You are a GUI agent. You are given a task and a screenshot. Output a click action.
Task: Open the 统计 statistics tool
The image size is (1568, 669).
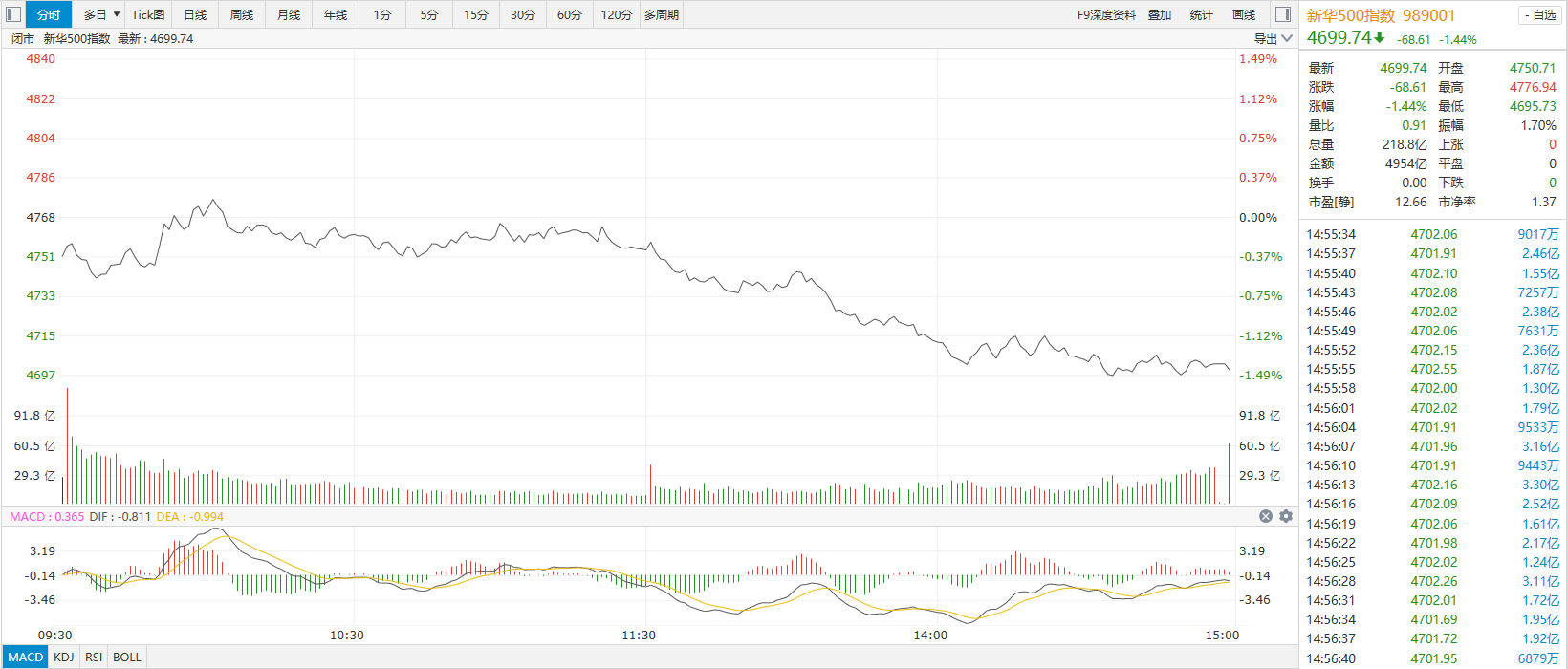1201,14
